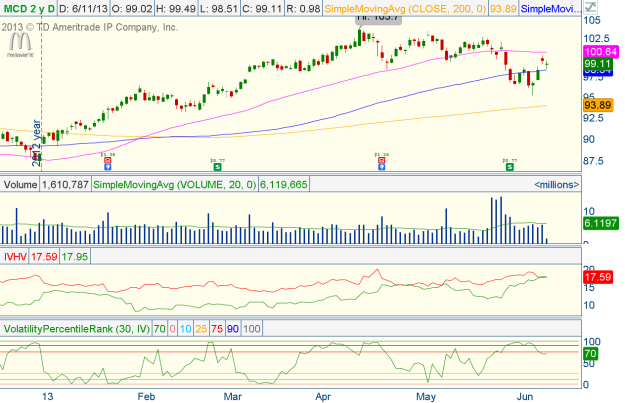
Task: Click the blue conference call icon in April
Action: 381,167
